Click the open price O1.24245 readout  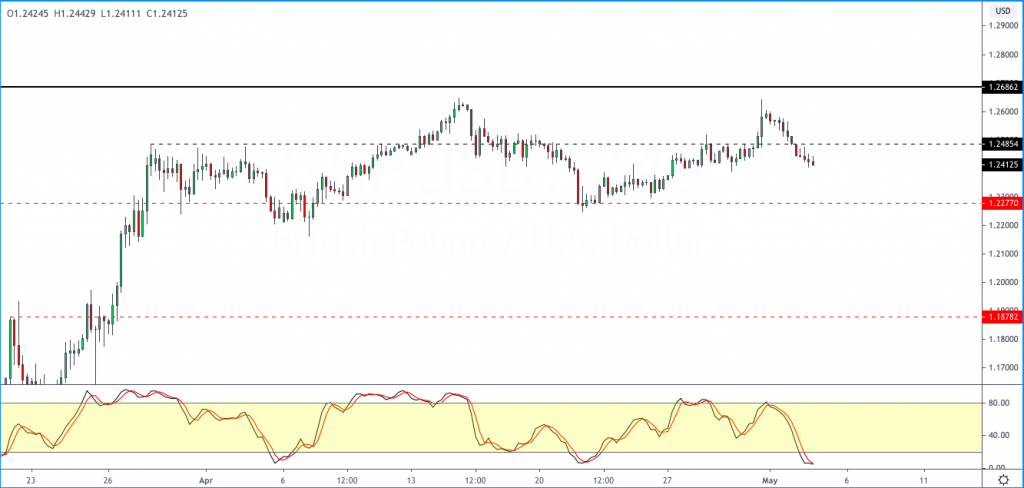28,13
